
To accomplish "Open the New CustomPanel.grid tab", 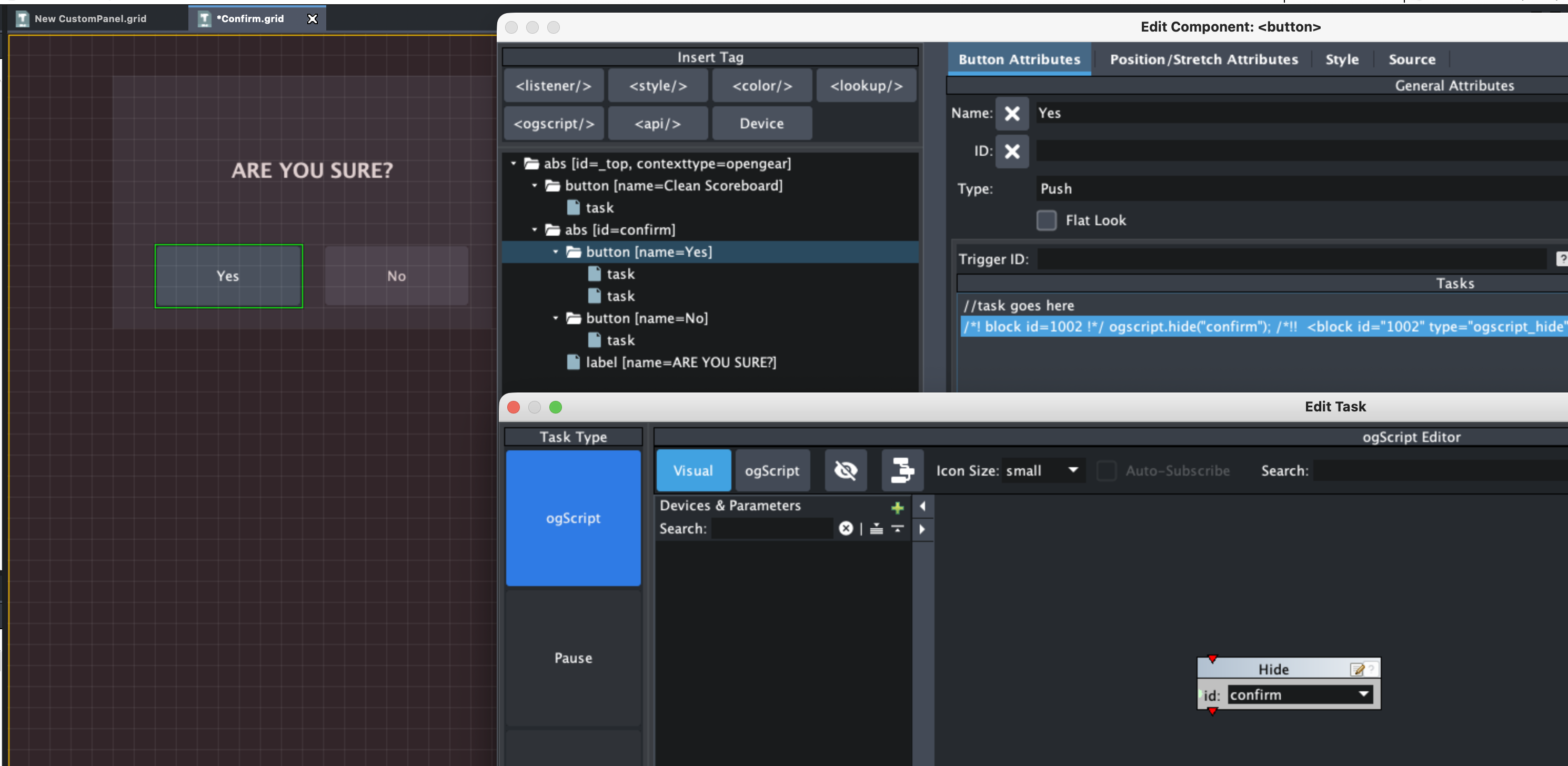I will coord(90,19).
